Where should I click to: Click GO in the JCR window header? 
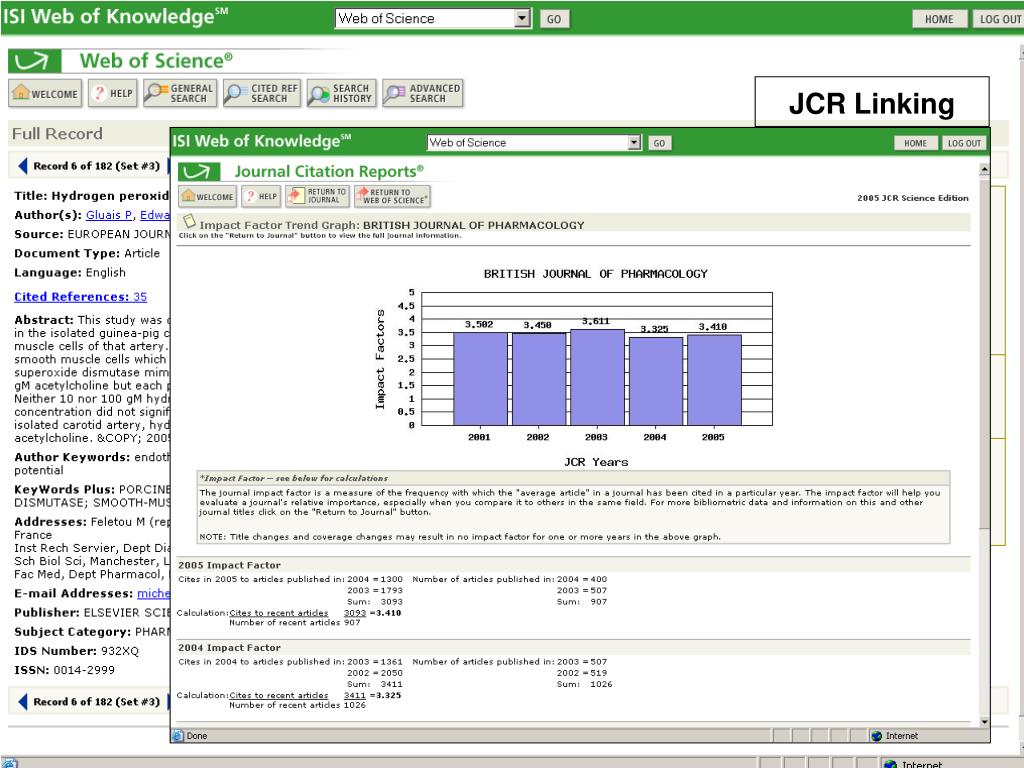[x=659, y=143]
